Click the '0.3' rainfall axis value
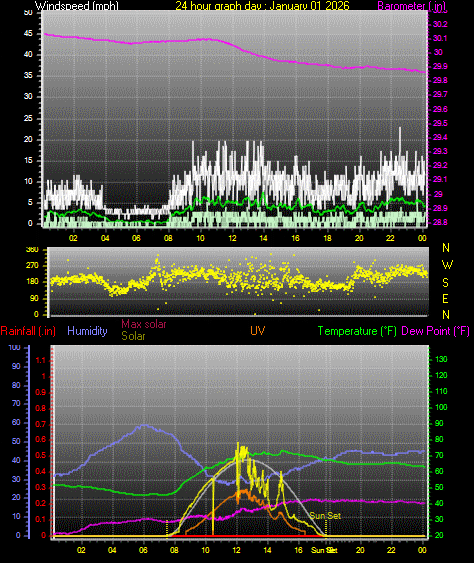The width and height of the screenshot is (474, 563). point(40,487)
